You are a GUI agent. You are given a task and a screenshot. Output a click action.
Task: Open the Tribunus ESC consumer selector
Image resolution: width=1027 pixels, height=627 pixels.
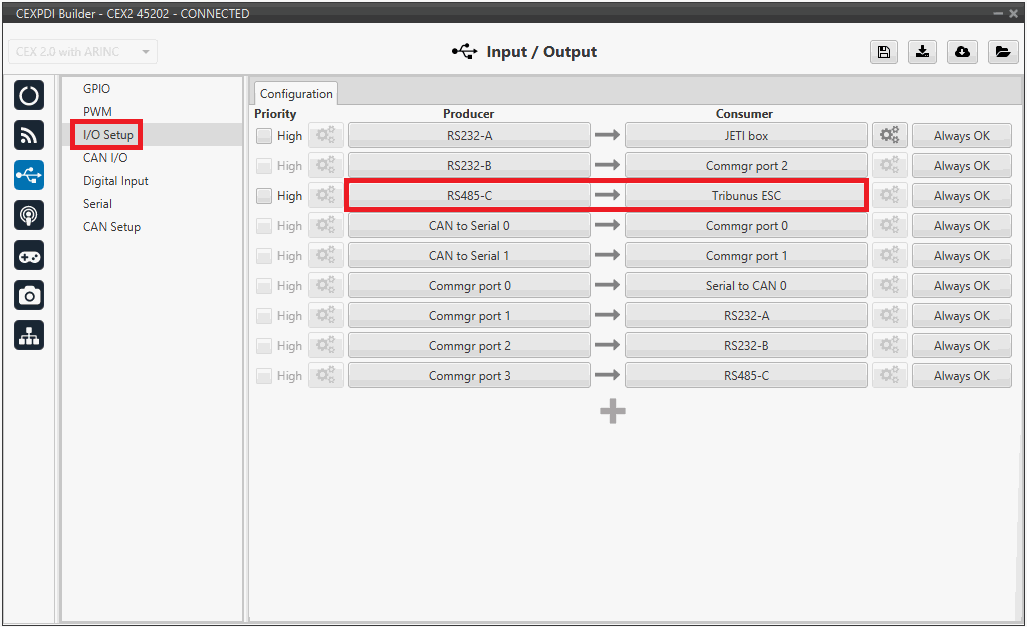point(745,196)
